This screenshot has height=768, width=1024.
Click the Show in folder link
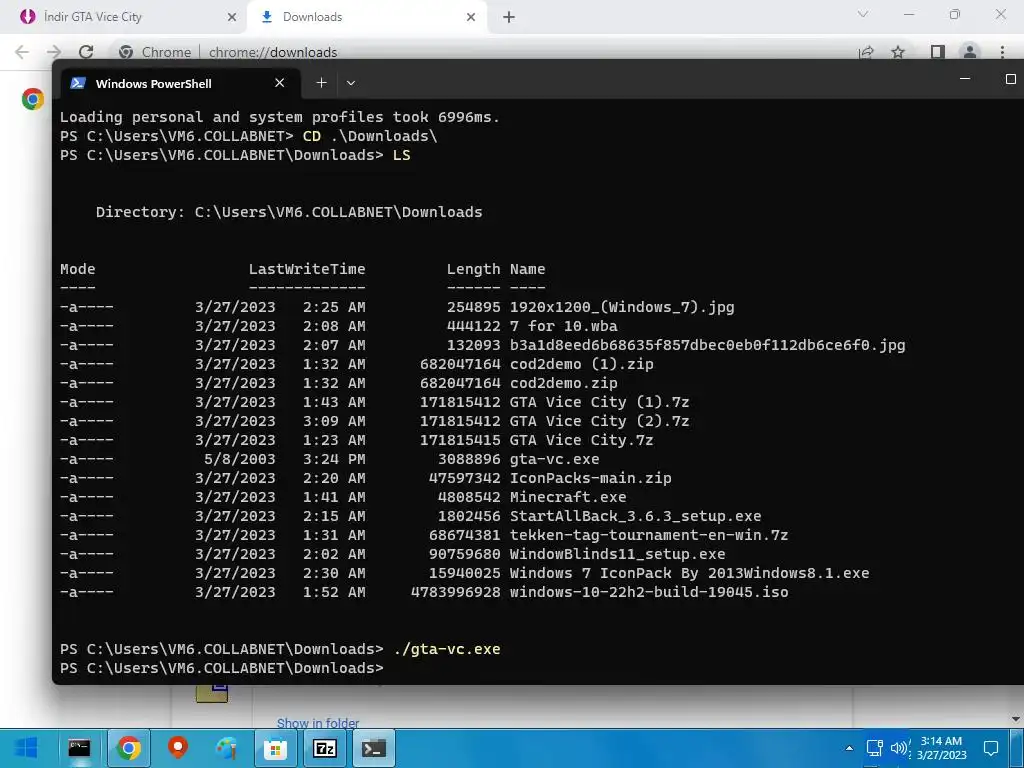coord(318,723)
